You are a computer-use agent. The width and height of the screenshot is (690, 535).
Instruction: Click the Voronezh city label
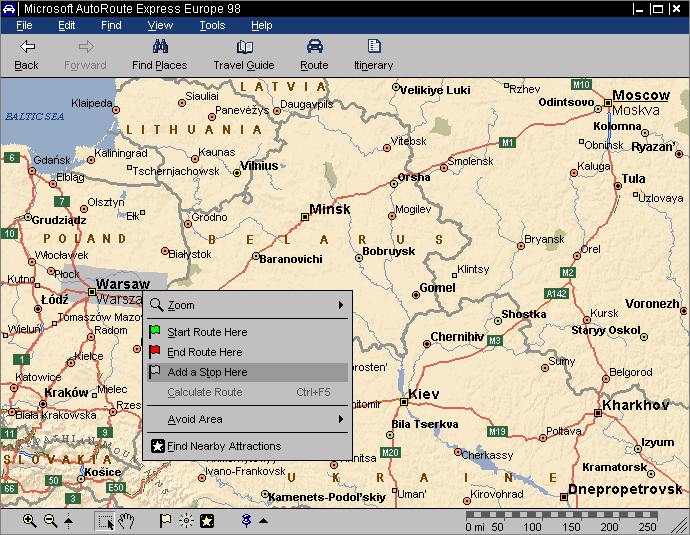point(652,304)
